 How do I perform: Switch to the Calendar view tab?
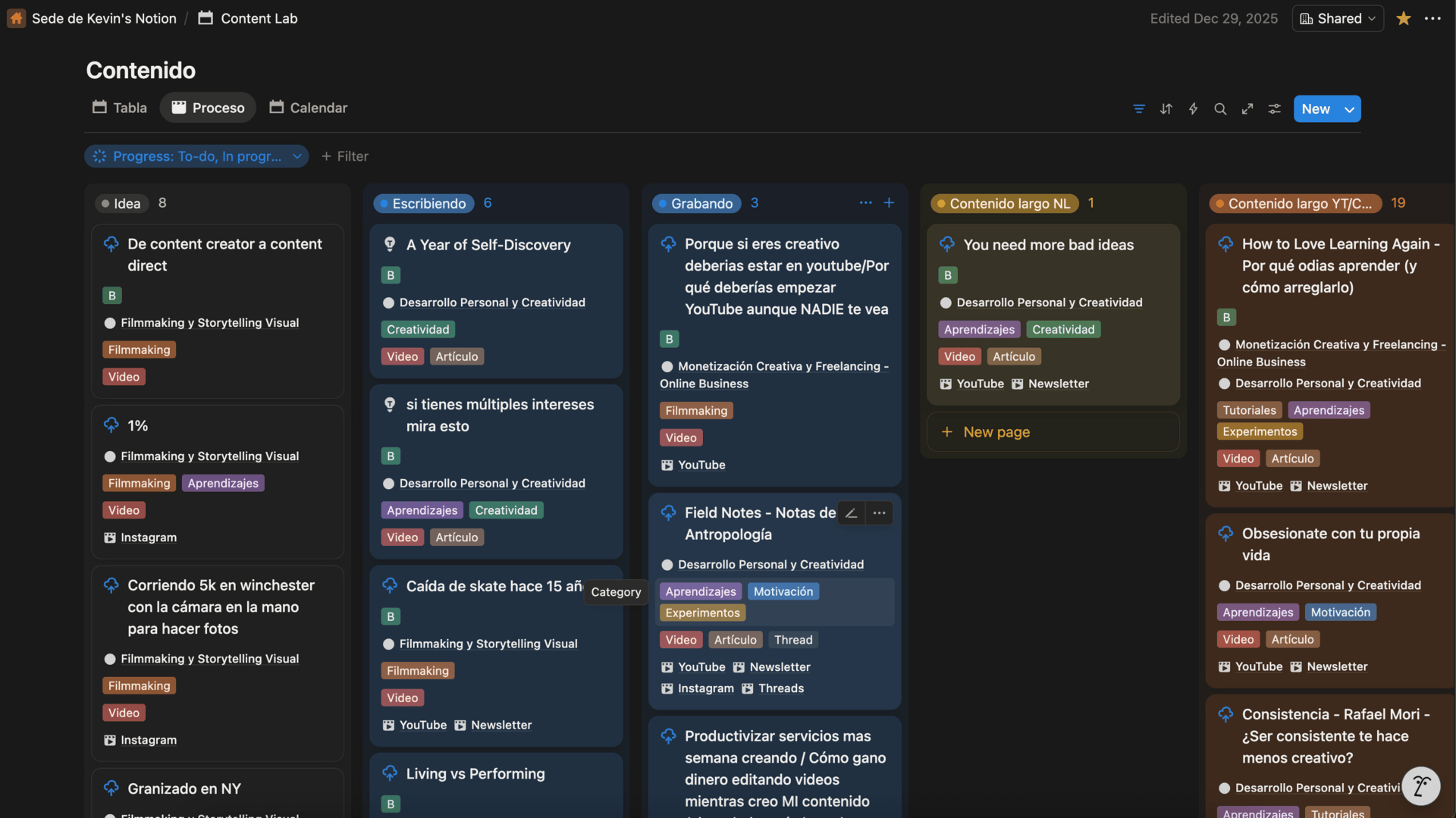click(308, 108)
